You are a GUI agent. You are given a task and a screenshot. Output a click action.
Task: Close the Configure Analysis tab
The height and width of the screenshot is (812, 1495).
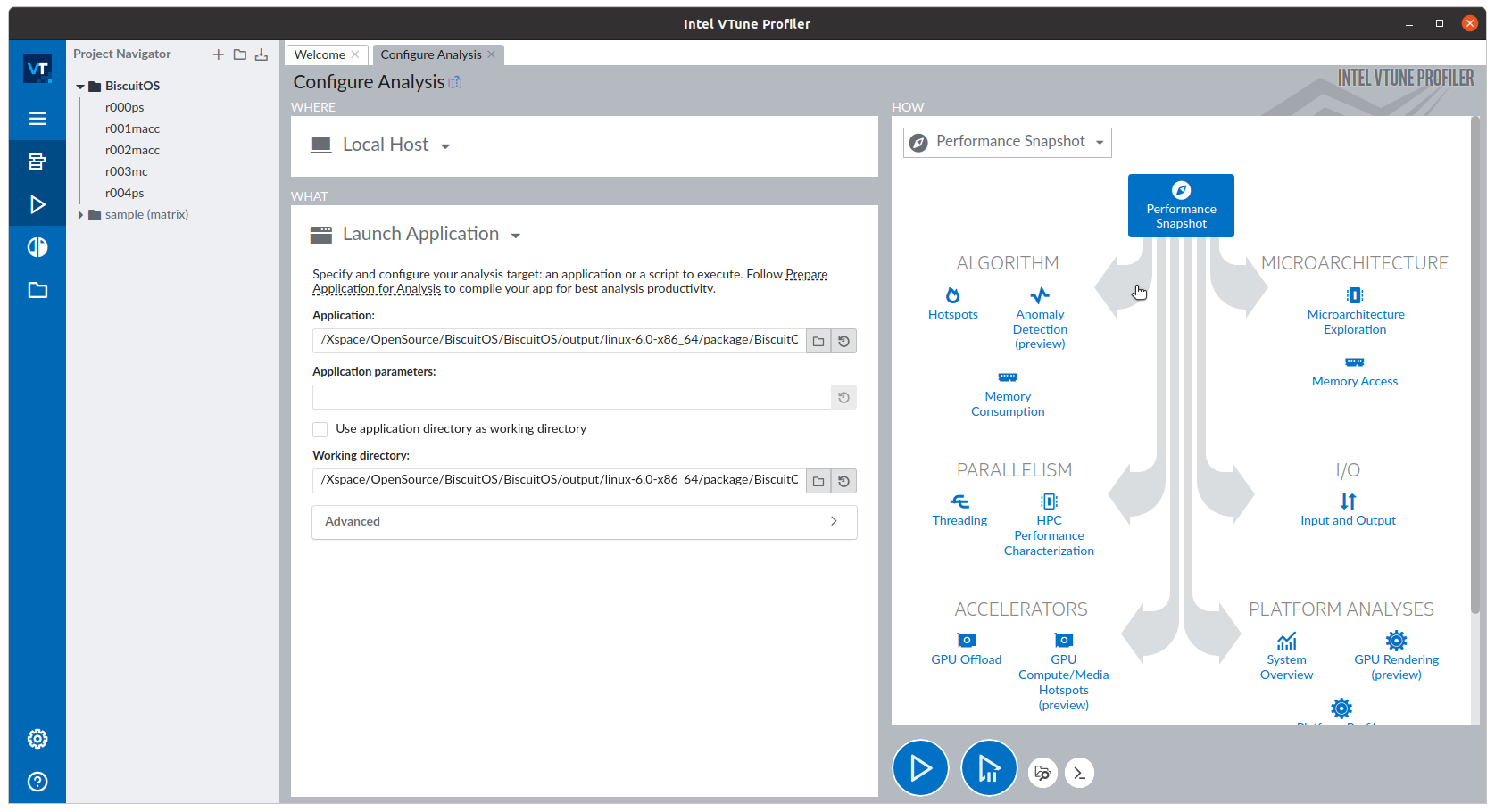[x=492, y=54]
